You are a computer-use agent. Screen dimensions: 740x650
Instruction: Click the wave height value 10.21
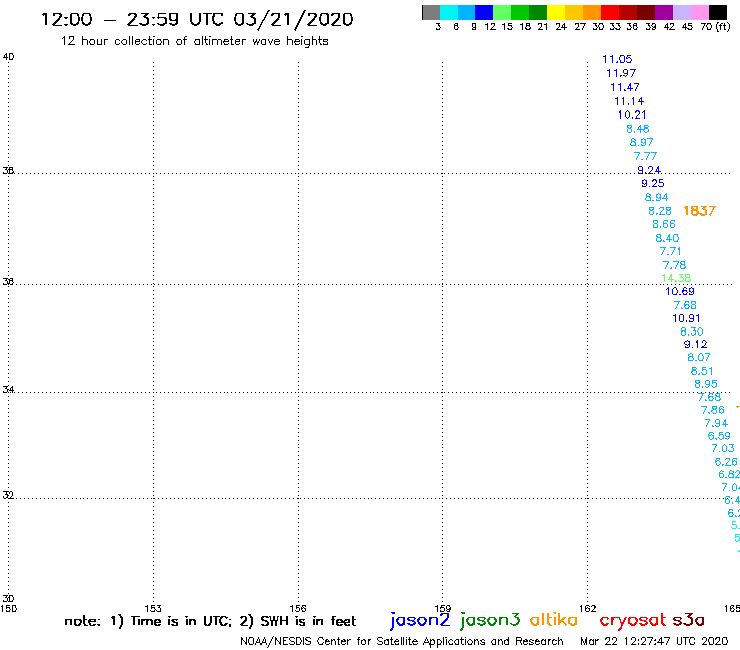click(x=632, y=115)
